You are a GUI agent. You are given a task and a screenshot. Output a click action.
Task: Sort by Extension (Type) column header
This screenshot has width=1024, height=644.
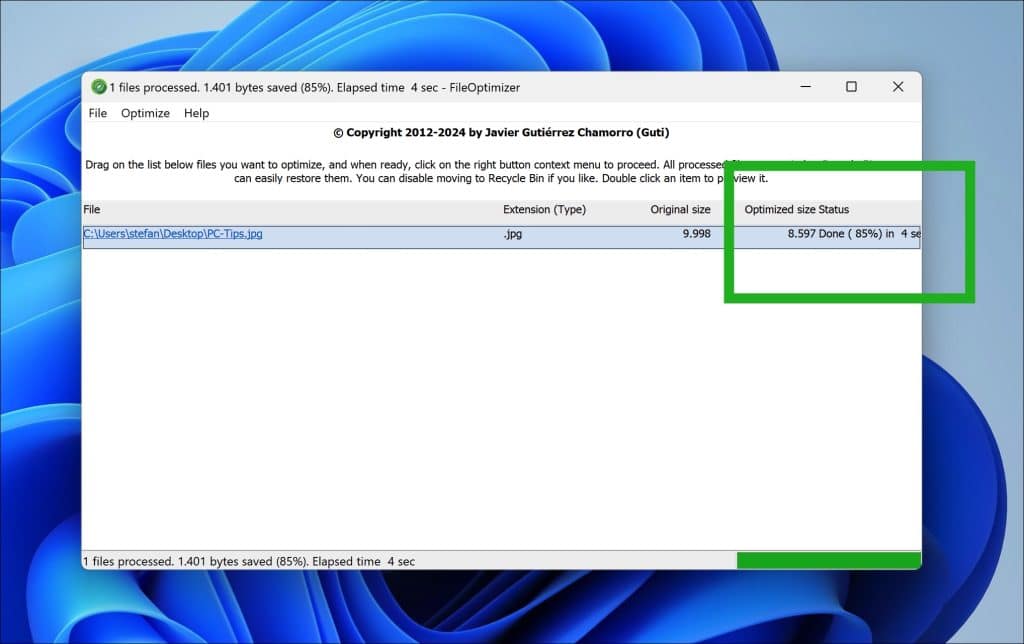545,210
